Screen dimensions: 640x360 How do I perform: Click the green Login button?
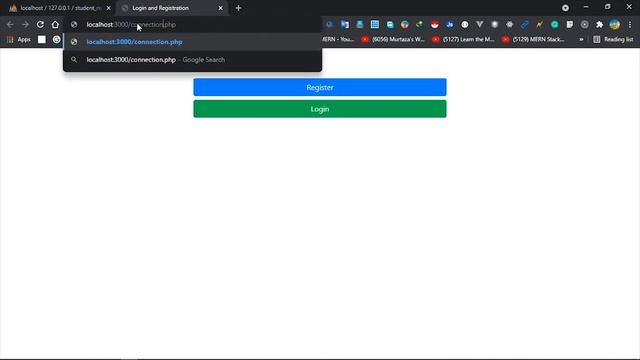[x=320, y=109]
